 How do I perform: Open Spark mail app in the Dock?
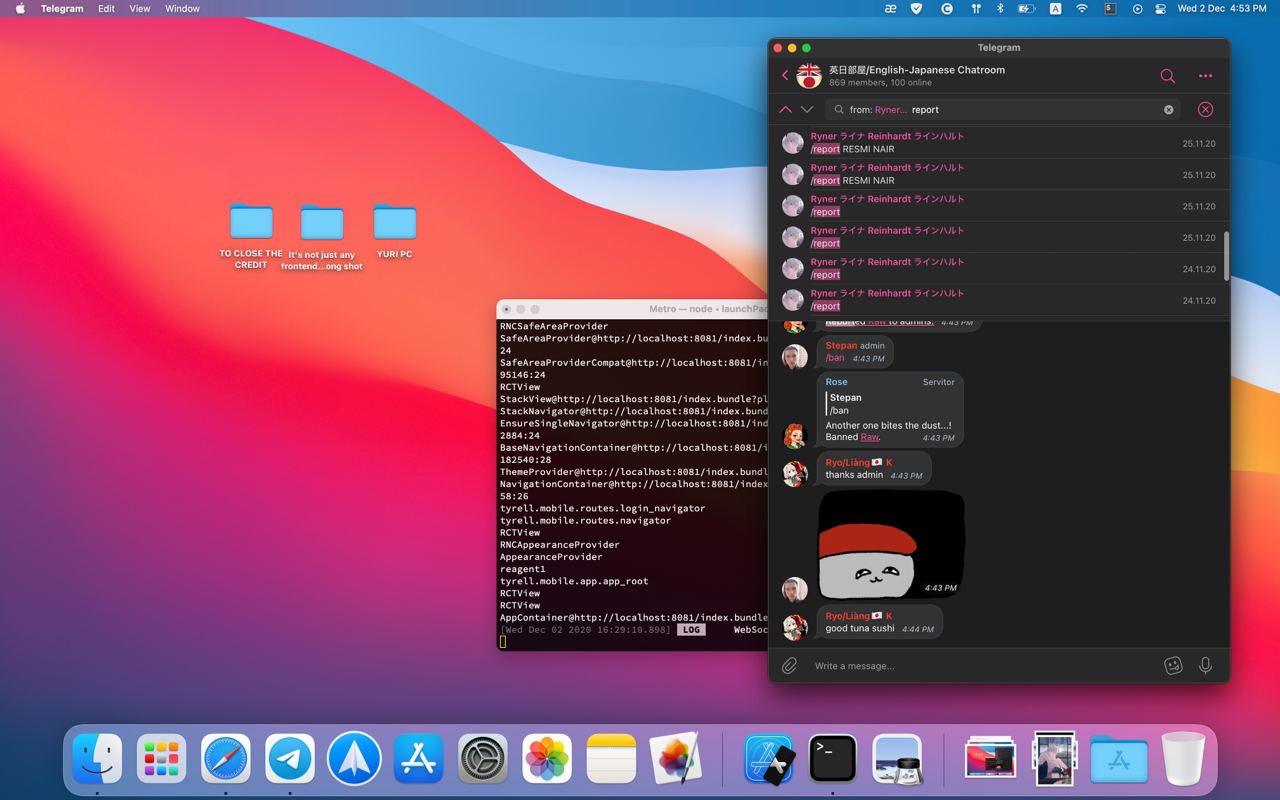point(354,758)
